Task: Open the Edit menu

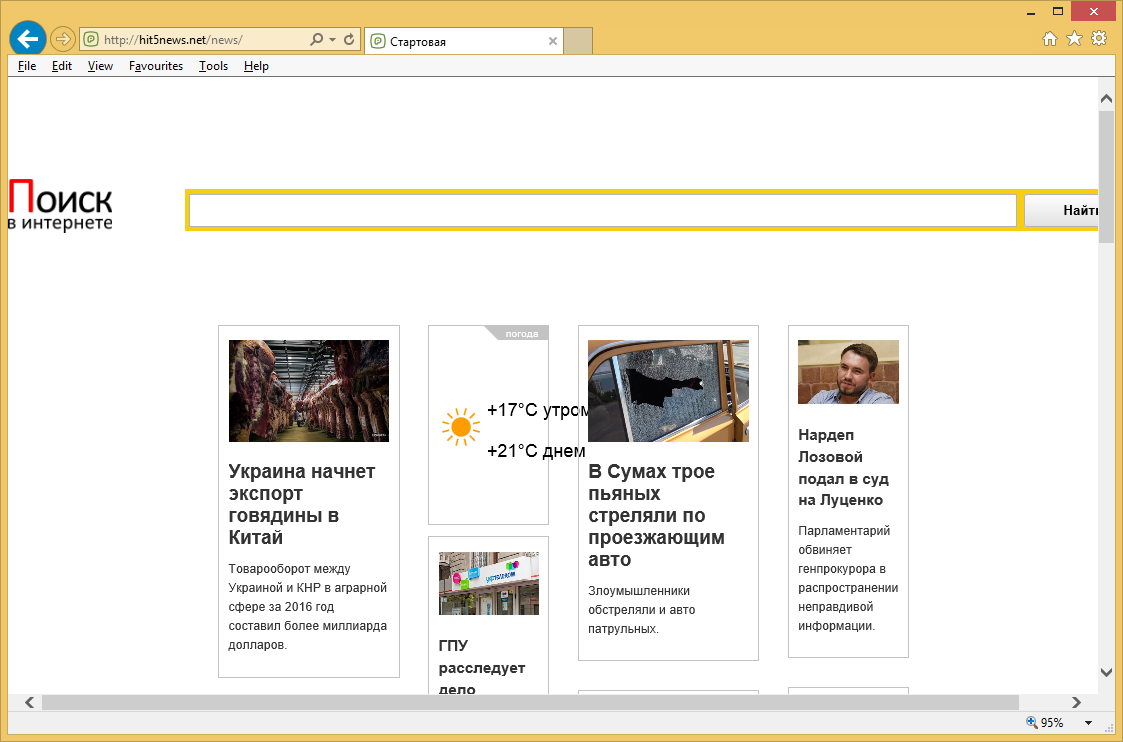Action: coord(62,66)
